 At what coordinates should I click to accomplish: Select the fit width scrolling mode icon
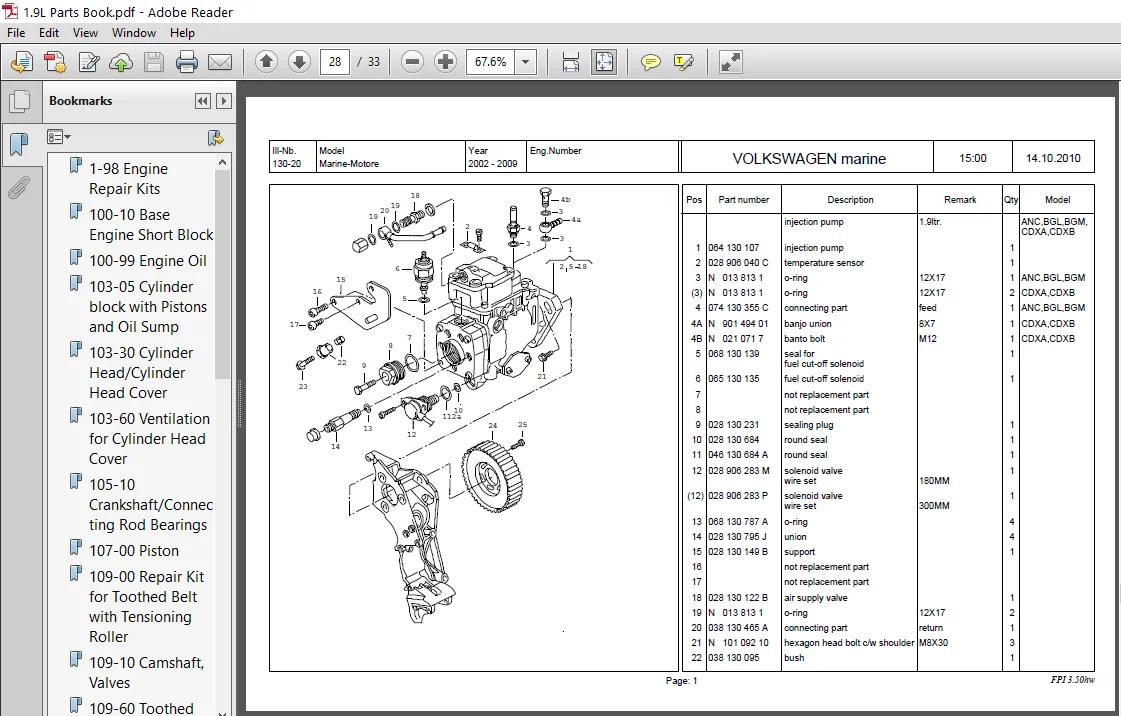click(571, 62)
